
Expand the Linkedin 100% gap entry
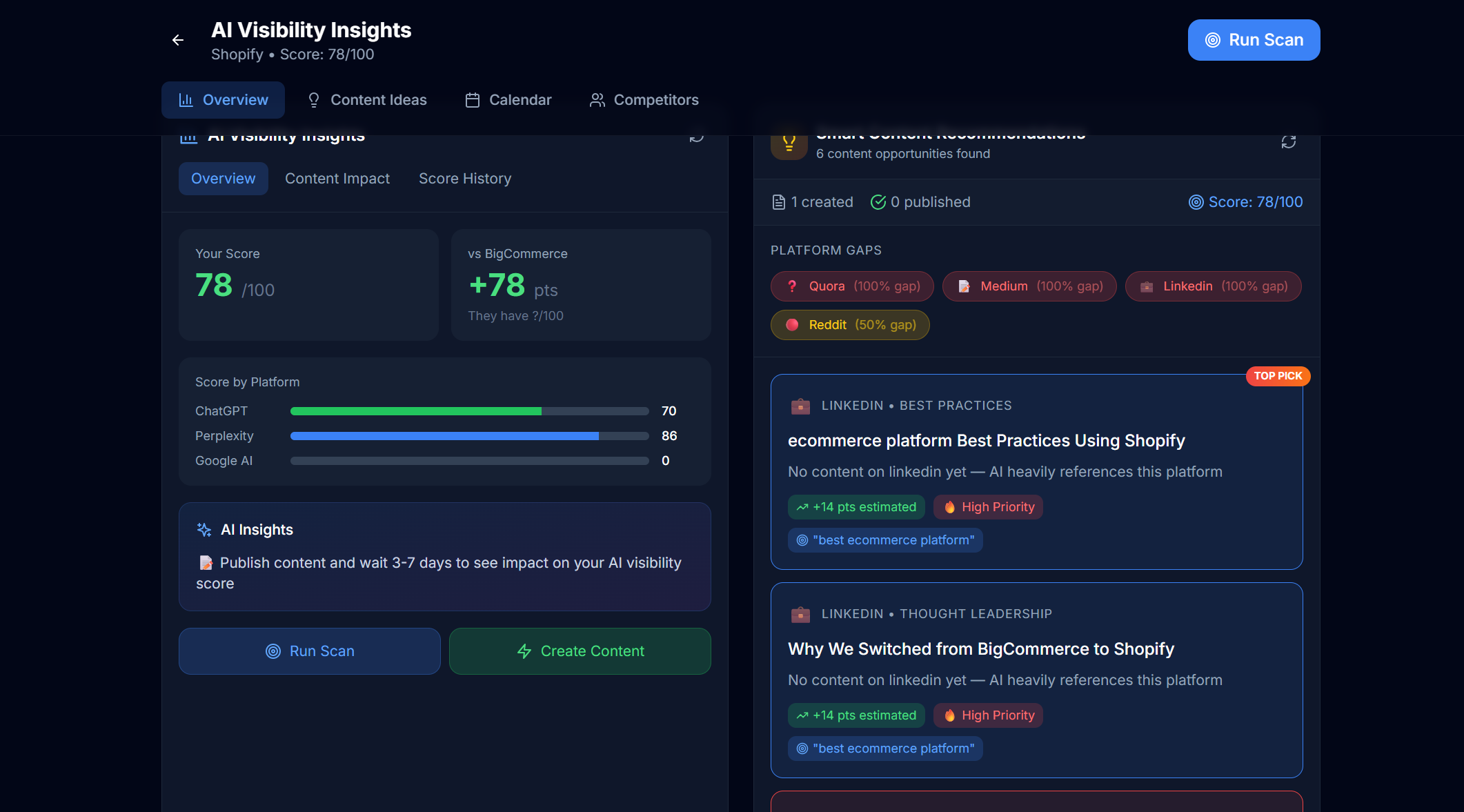click(1213, 286)
